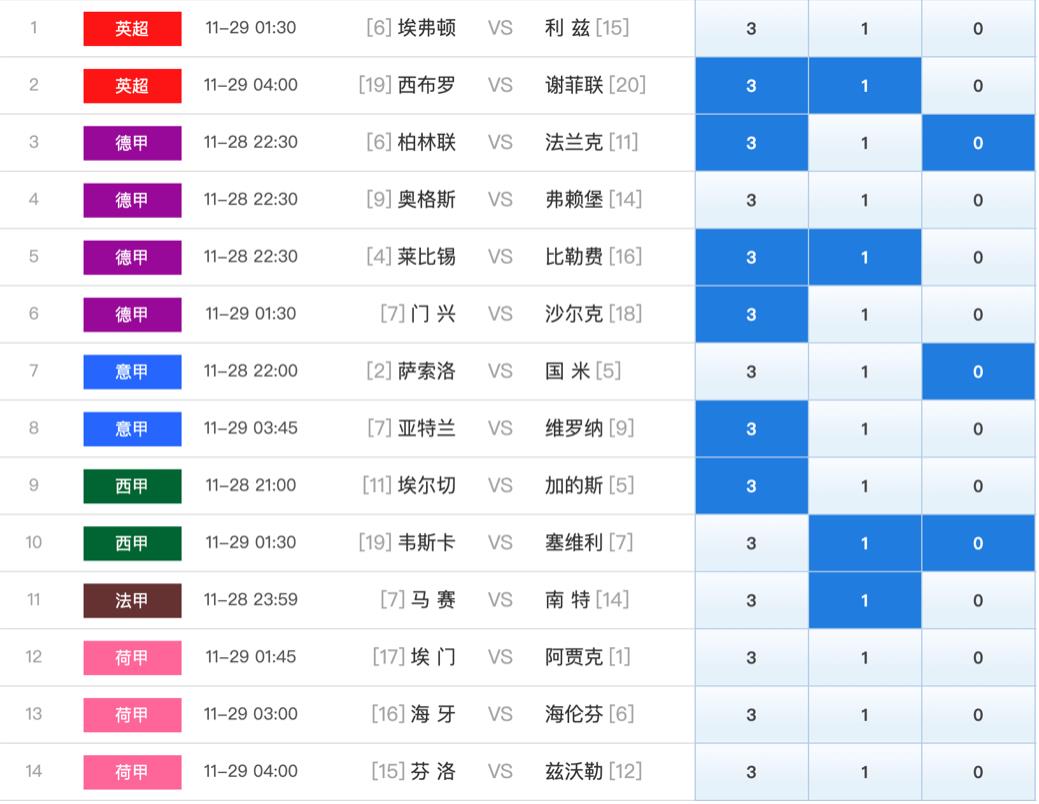
Task: Select outcome 3 for 韦斯卡 vs 塞维利
Action: pyautogui.click(x=751, y=543)
